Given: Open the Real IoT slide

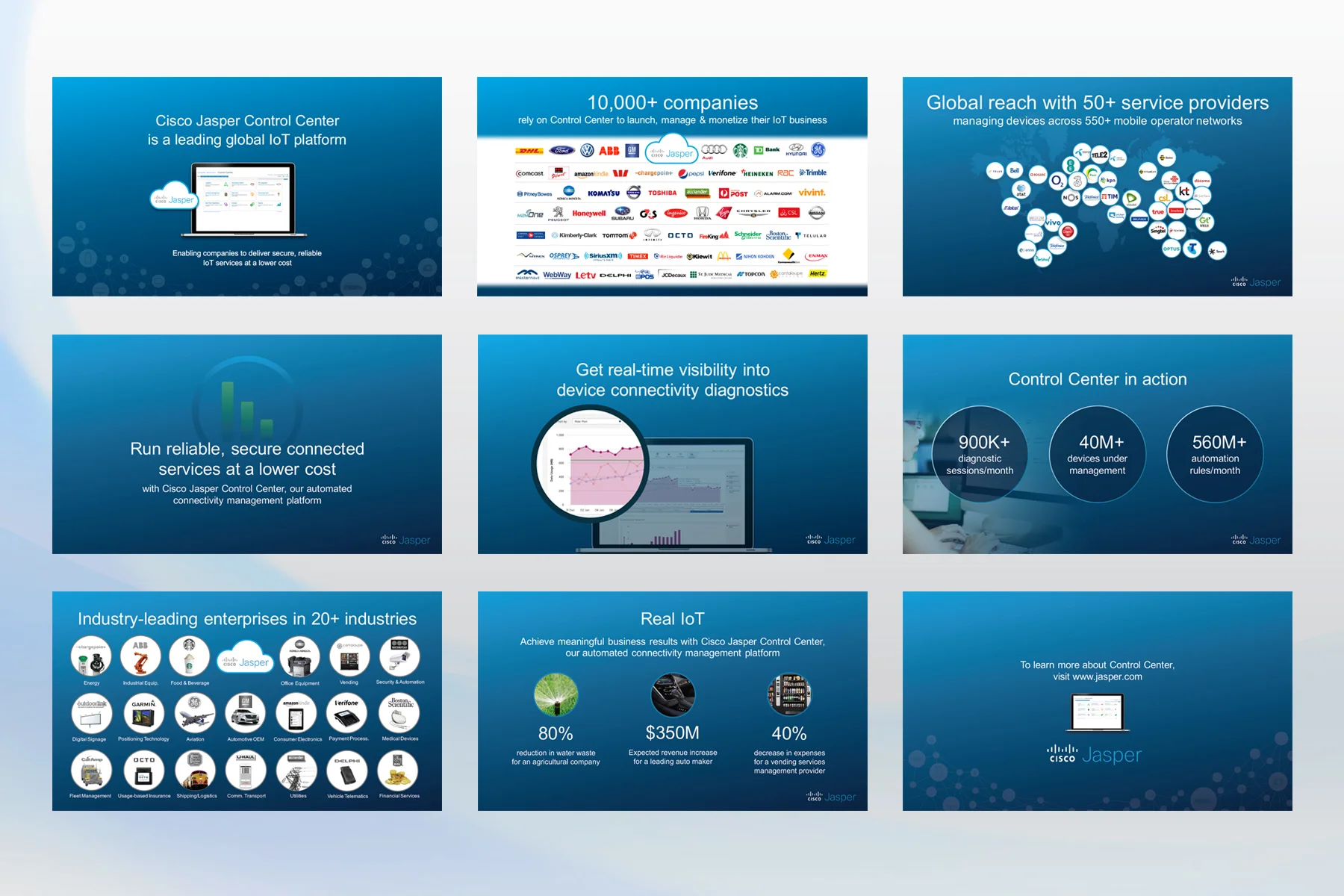Looking at the screenshot, I should point(671,618).
